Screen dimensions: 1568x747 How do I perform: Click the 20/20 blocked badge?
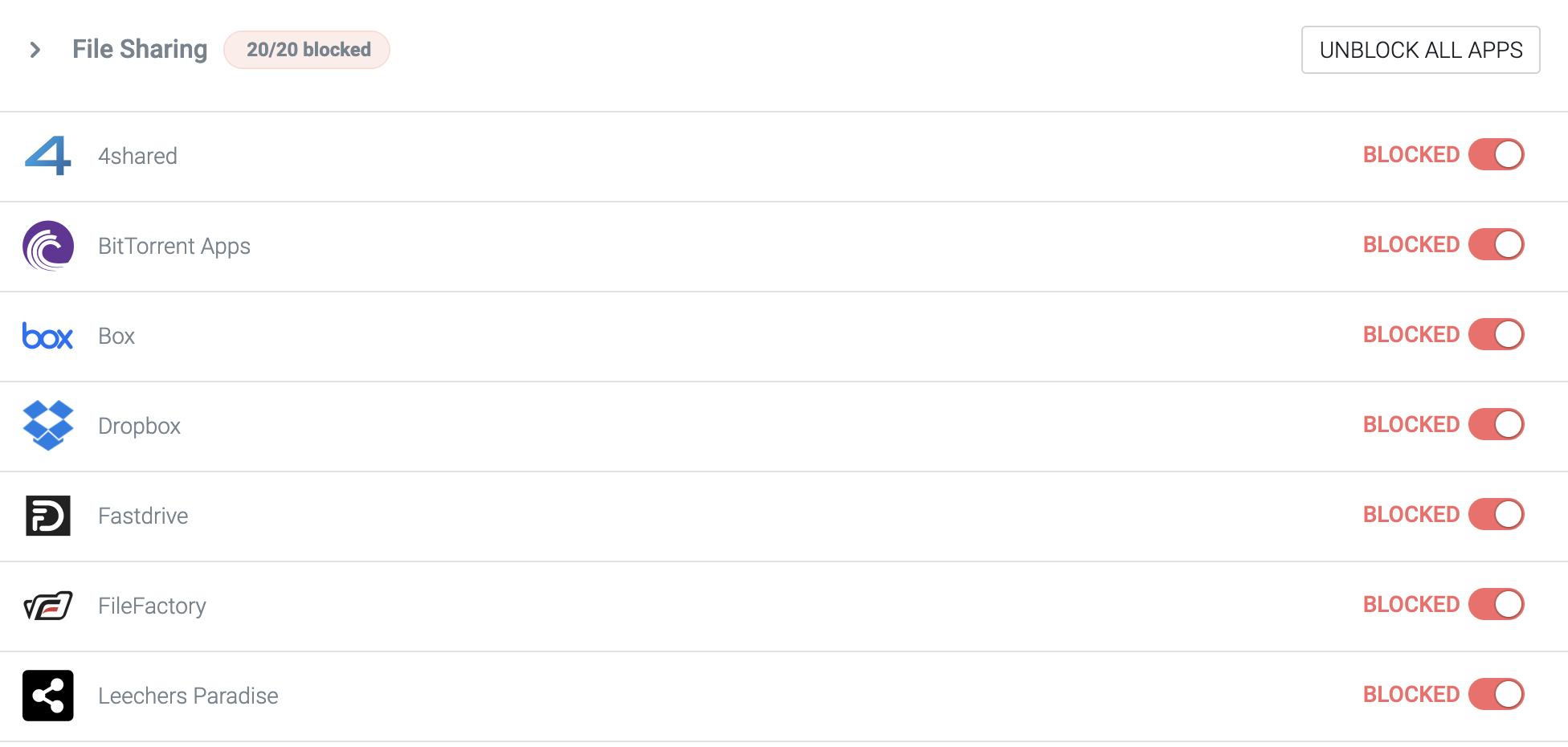[x=307, y=50]
